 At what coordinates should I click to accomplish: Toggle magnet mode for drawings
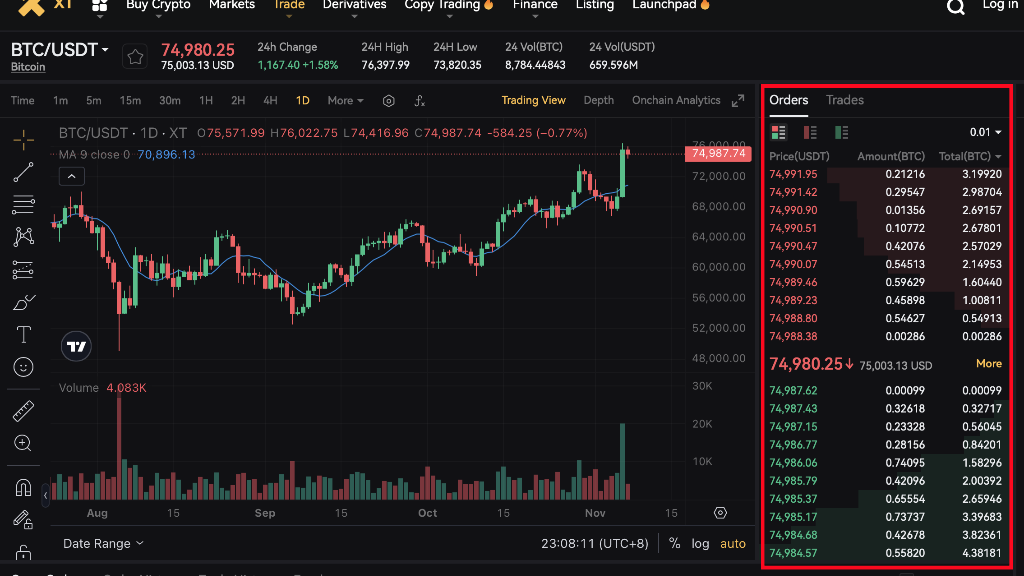pyautogui.click(x=24, y=488)
